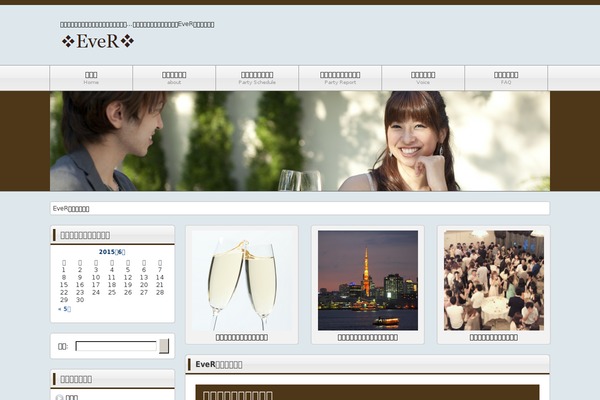Viewport: 600px width, 400px height.
Task: Select day 24 in the calendar
Action: click(96, 292)
